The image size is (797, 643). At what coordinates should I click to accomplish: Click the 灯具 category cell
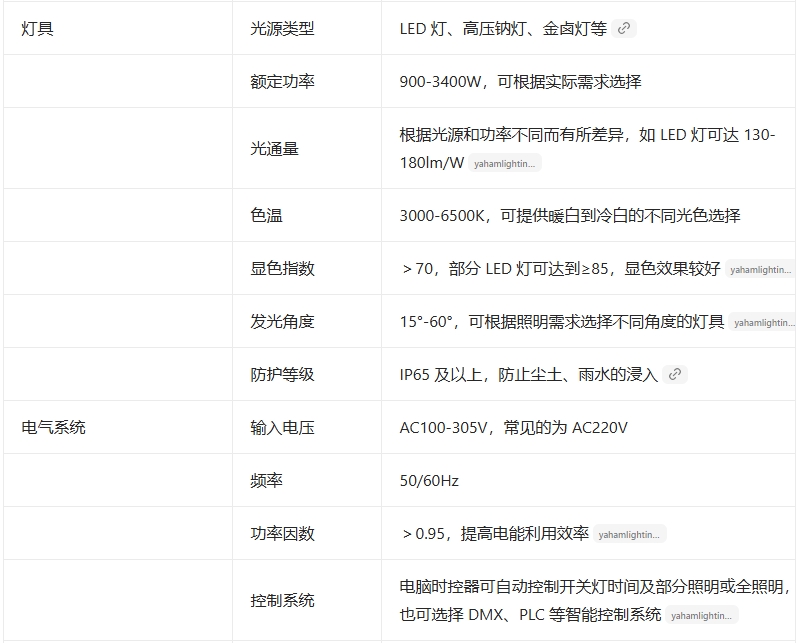tap(38, 29)
